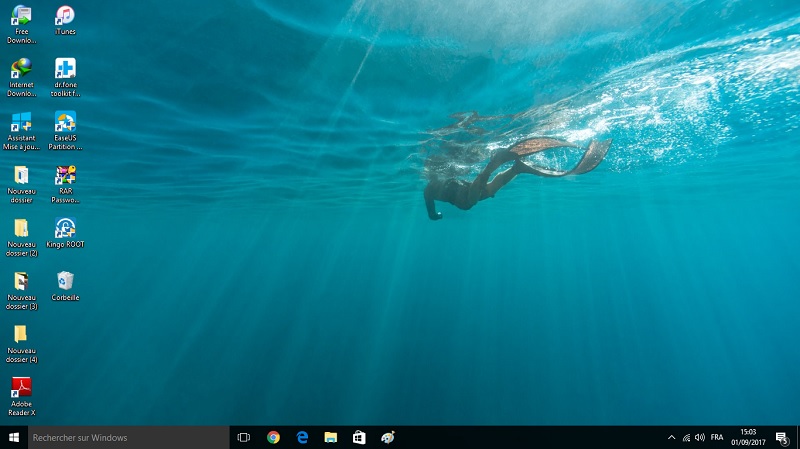Launch Google Chrome from the taskbar
Screen dimensions: 800x449
(273, 437)
